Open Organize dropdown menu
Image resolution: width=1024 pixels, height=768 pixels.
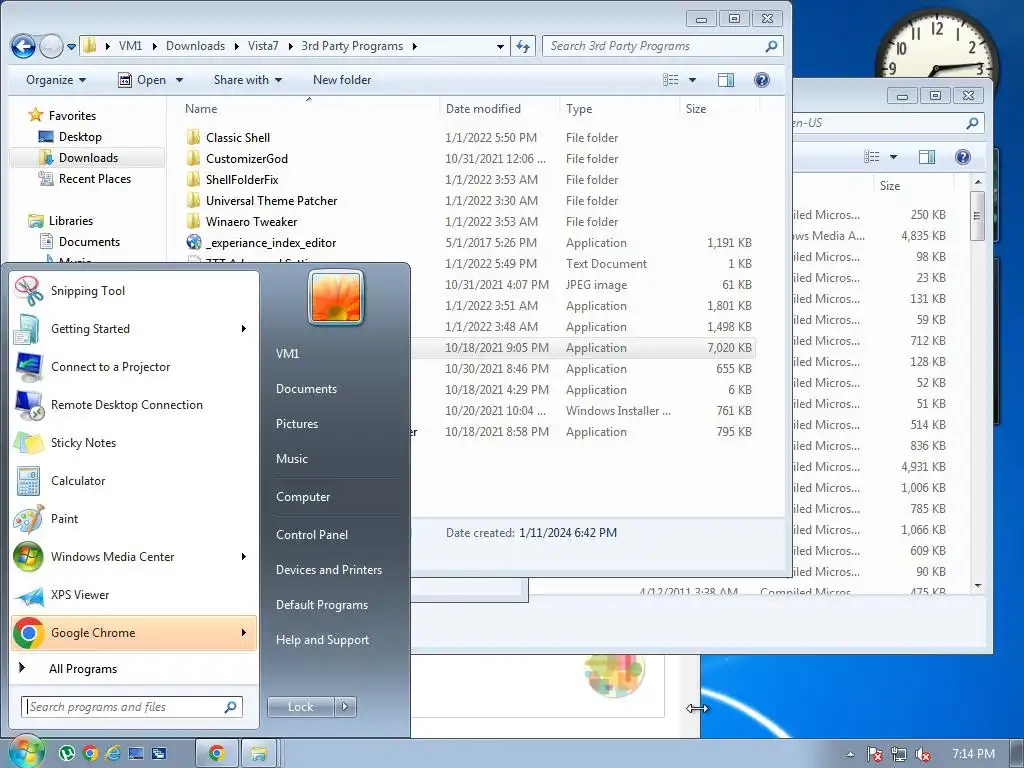(x=56, y=80)
